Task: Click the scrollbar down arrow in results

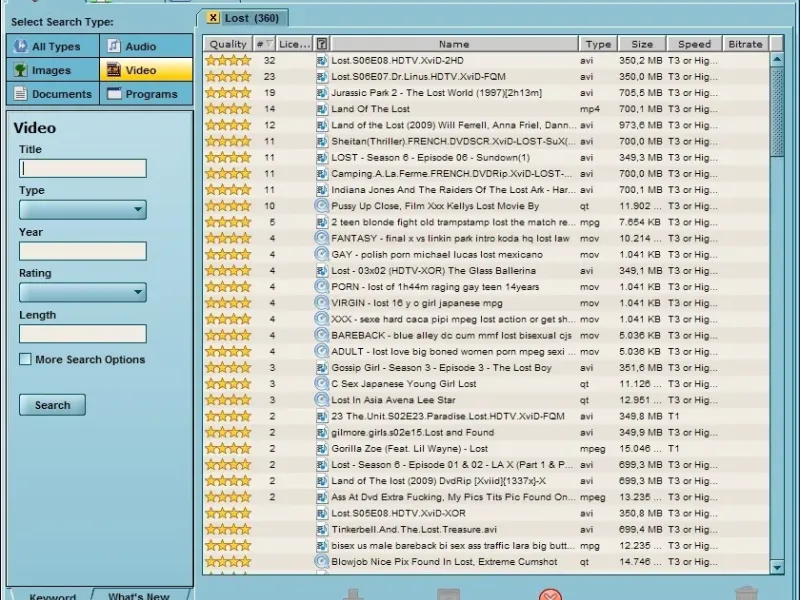Action: point(777,567)
